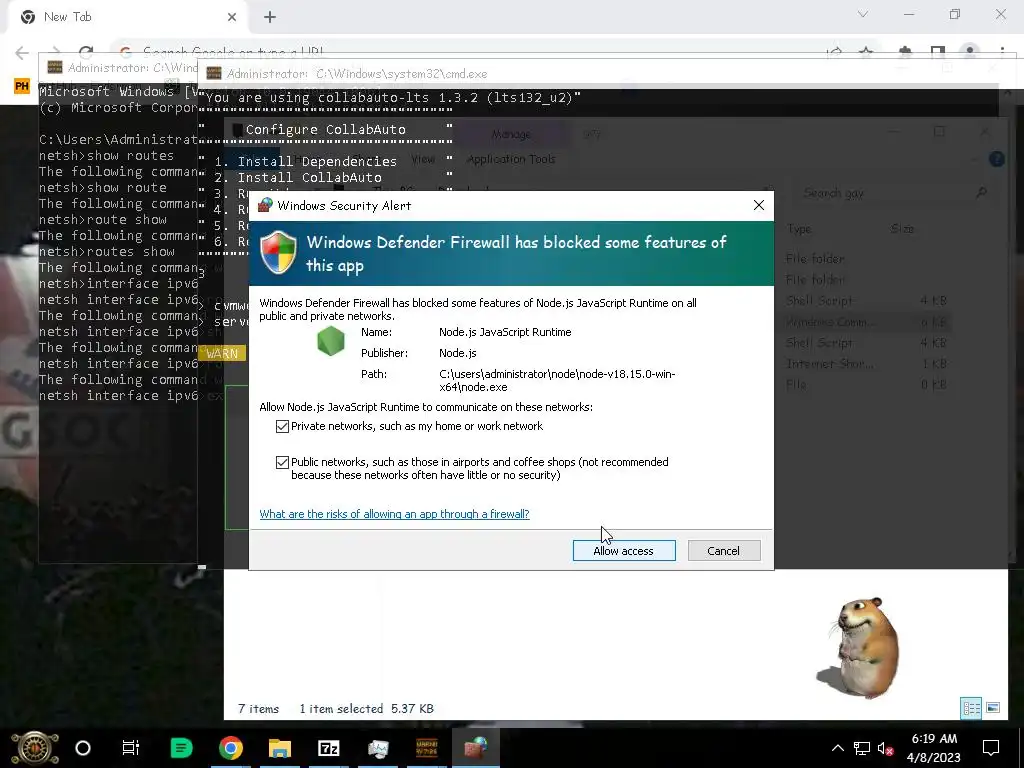
Task: Switch to Chrome on taskbar
Action: 231,748
